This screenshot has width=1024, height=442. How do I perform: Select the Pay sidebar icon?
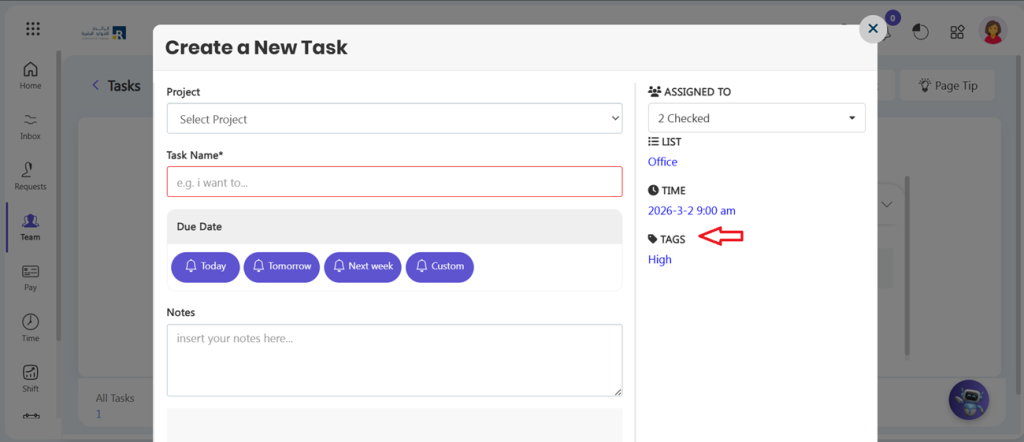(30, 277)
